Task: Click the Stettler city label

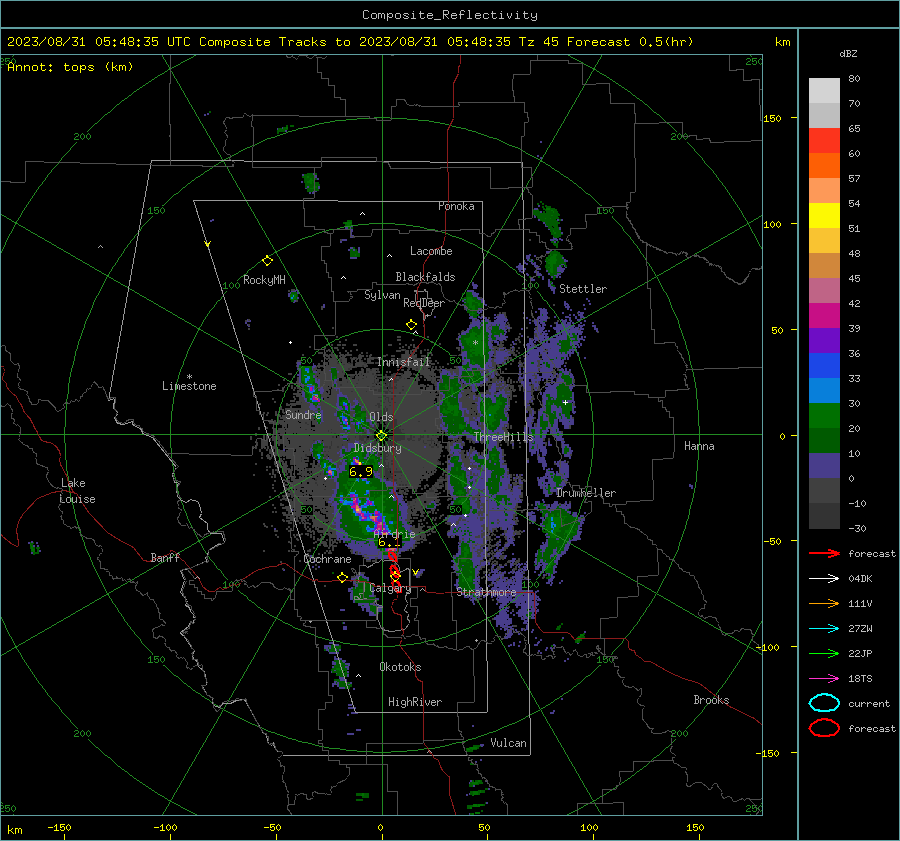Action: (x=583, y=289)
